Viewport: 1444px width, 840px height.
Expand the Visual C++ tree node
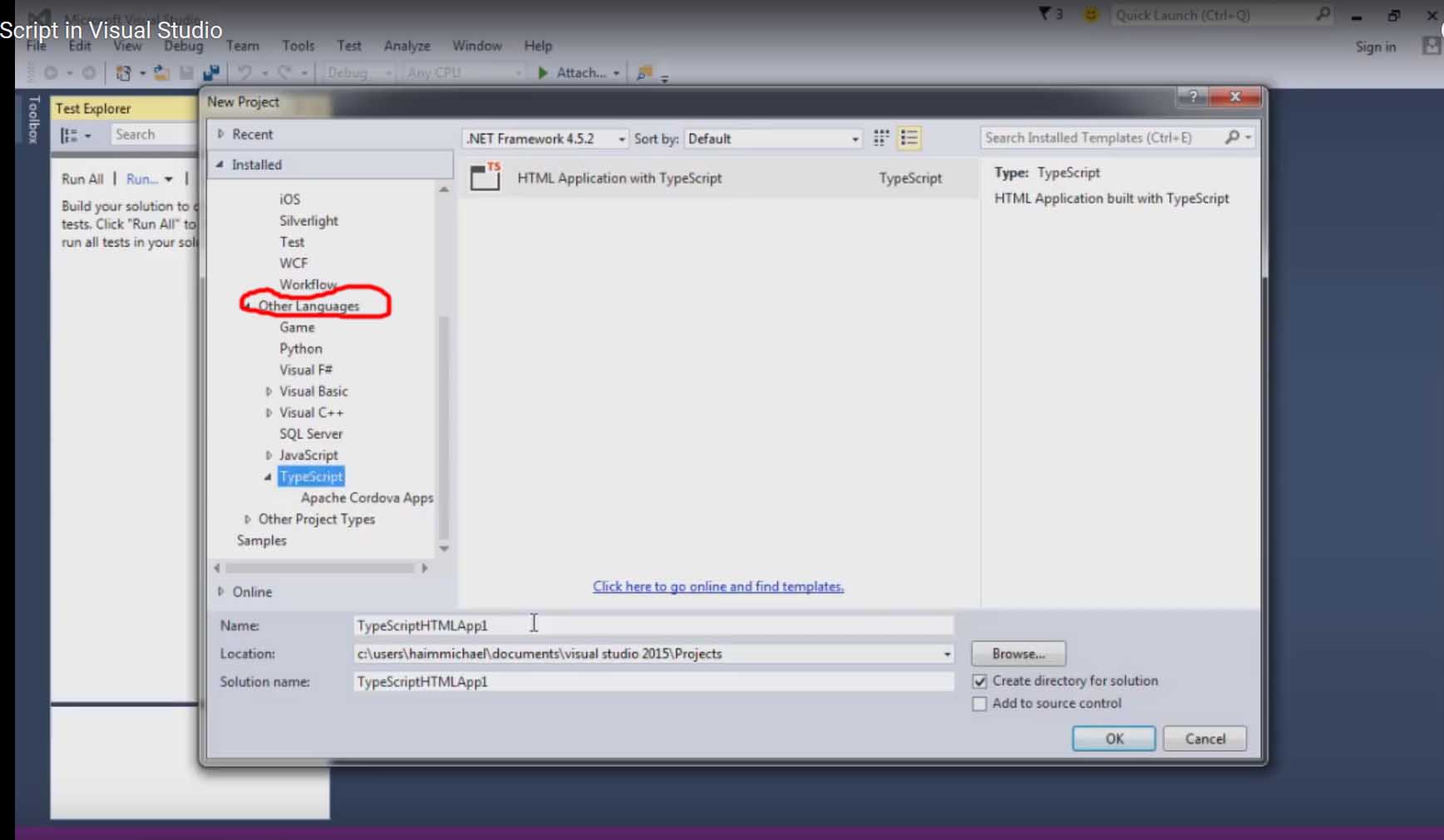point(269,413)
